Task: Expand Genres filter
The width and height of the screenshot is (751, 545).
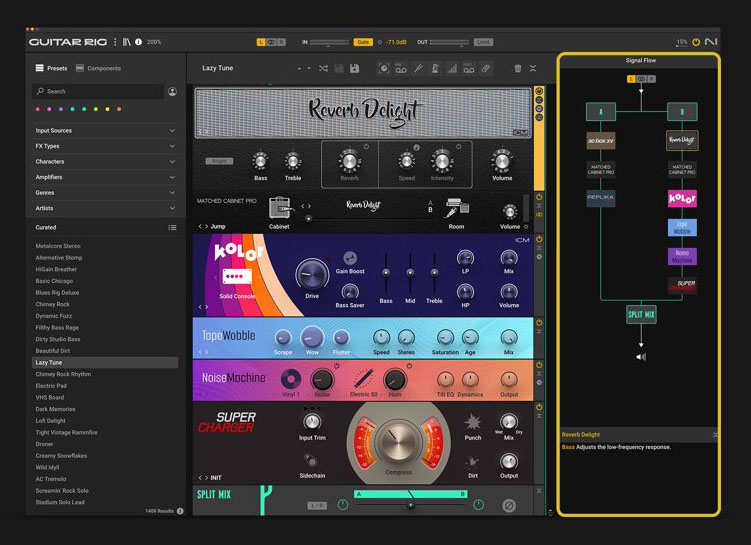Action: 105,193
